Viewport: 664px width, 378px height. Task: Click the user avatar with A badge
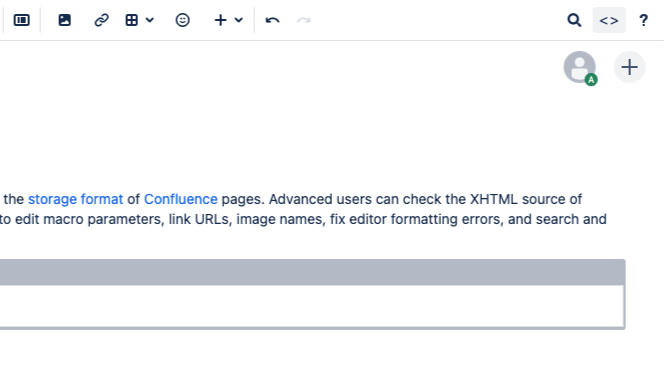[580, 68]
